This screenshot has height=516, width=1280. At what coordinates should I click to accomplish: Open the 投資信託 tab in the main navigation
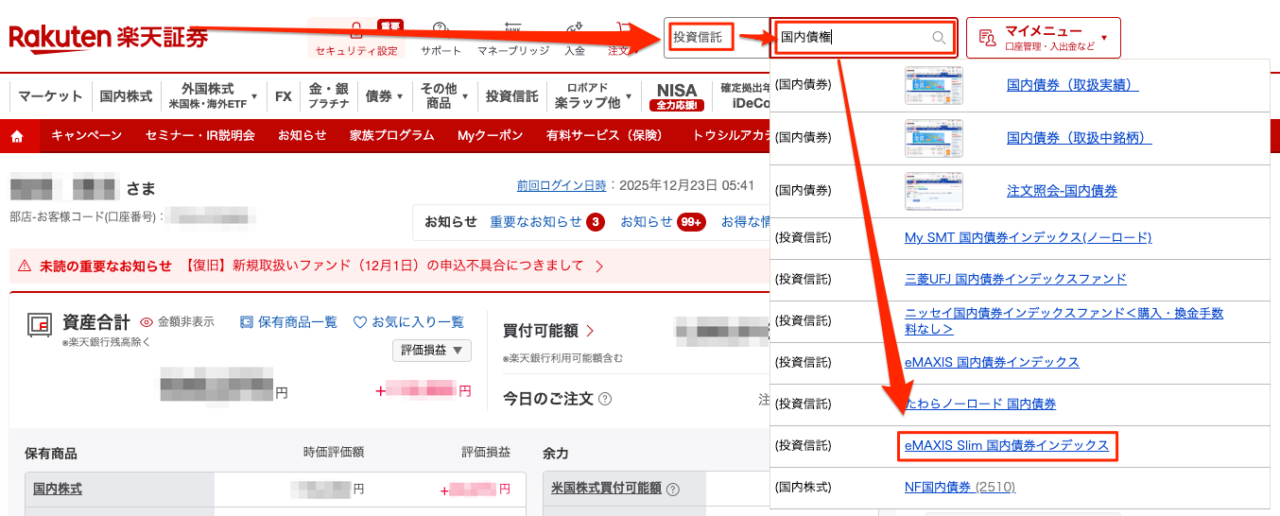(x=512, y=96)
